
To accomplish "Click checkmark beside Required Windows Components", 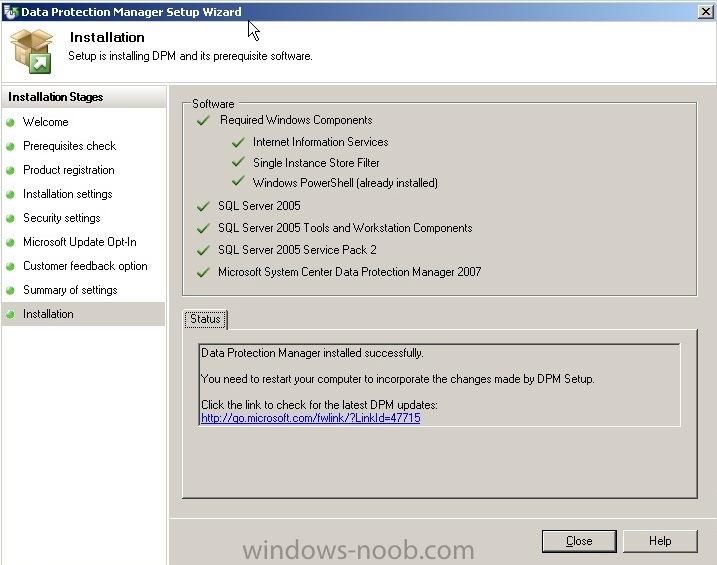I will [x=203, y=120].
